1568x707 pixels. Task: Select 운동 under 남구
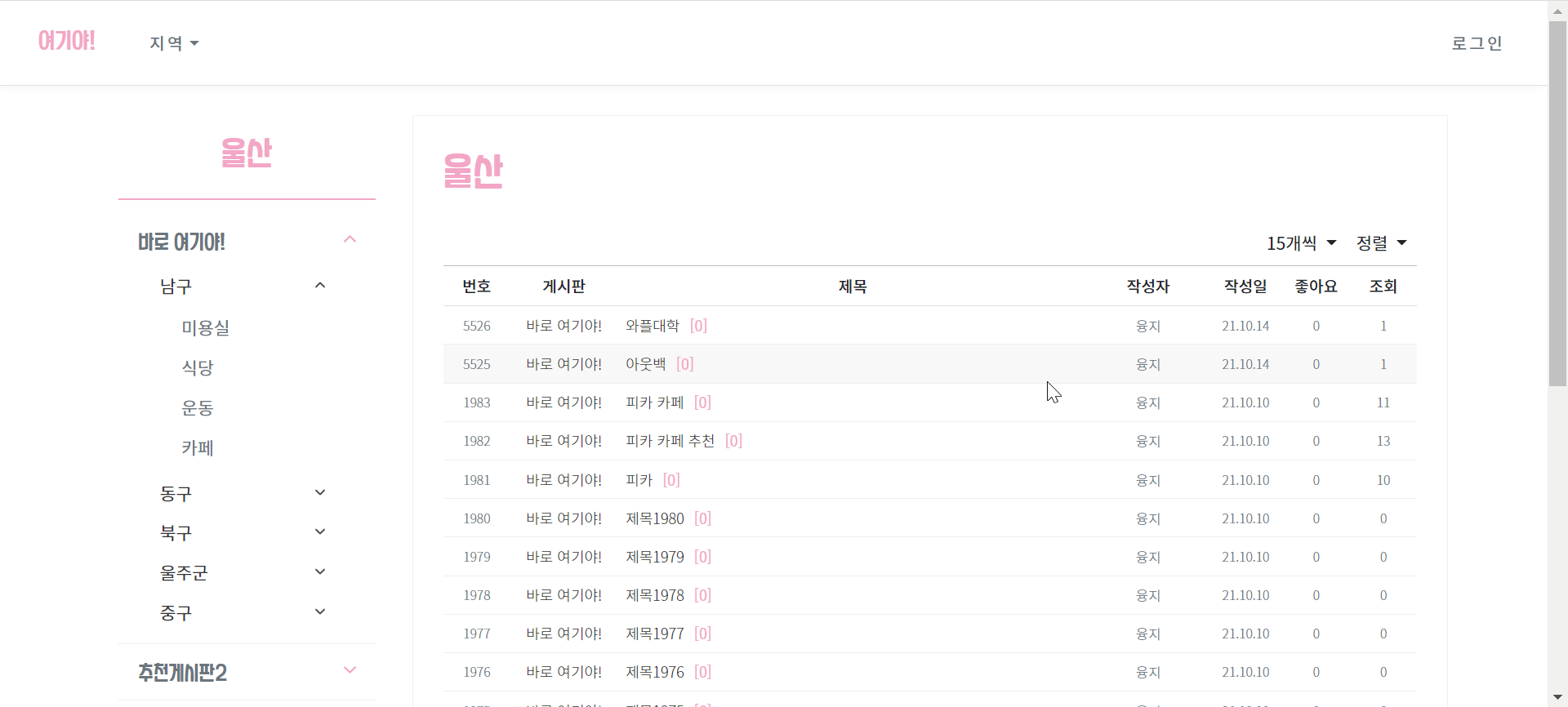point(197,407)
